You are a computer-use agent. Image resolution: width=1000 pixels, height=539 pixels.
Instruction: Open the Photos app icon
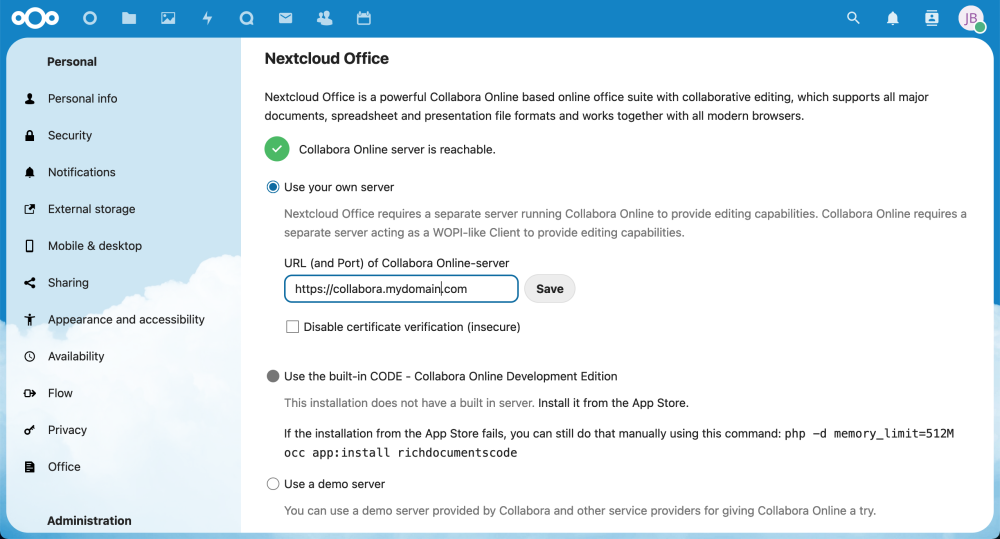[168, 18]
